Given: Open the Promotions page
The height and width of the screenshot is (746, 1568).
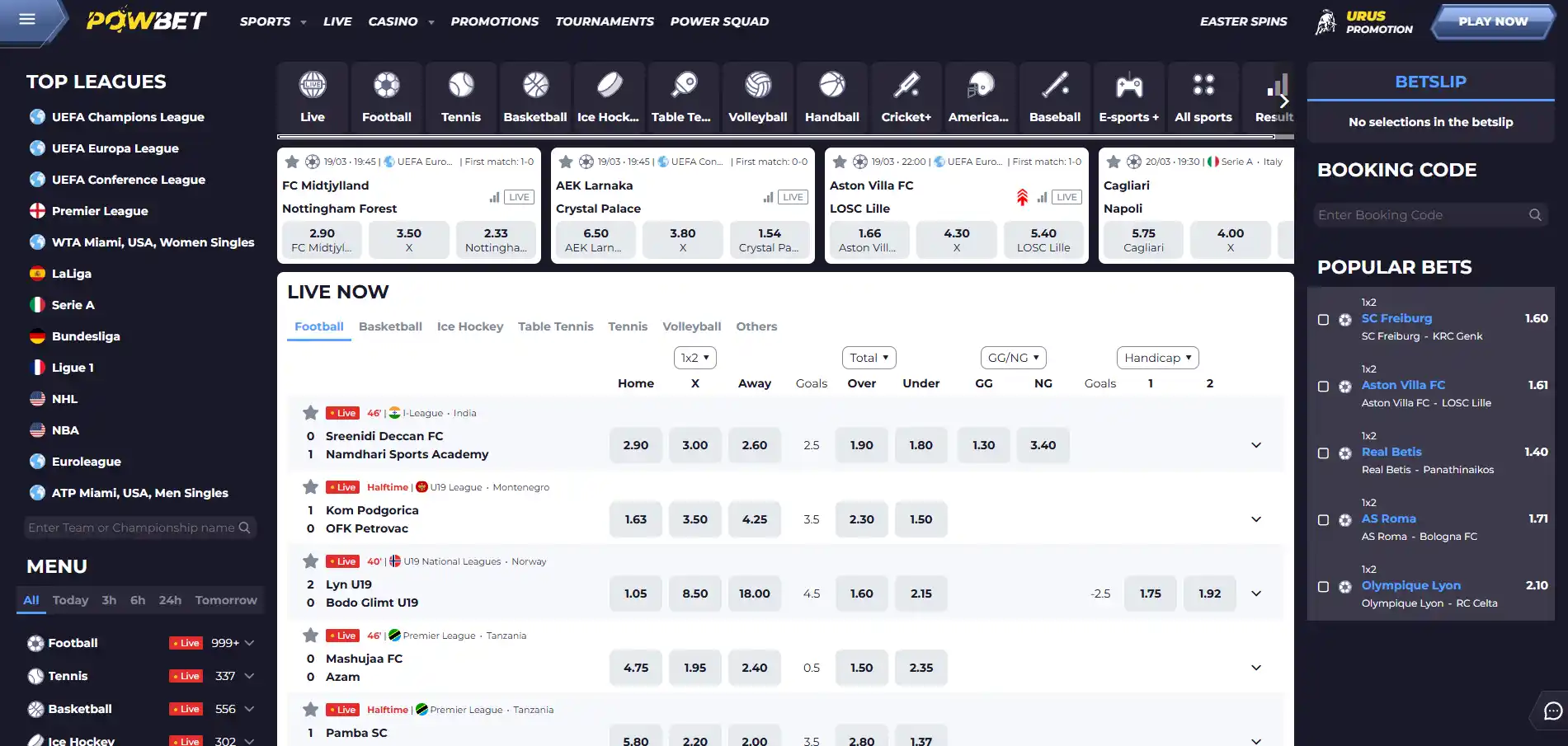Looking at the screenshot, I should pyautogui.click(x=494, y=21).
